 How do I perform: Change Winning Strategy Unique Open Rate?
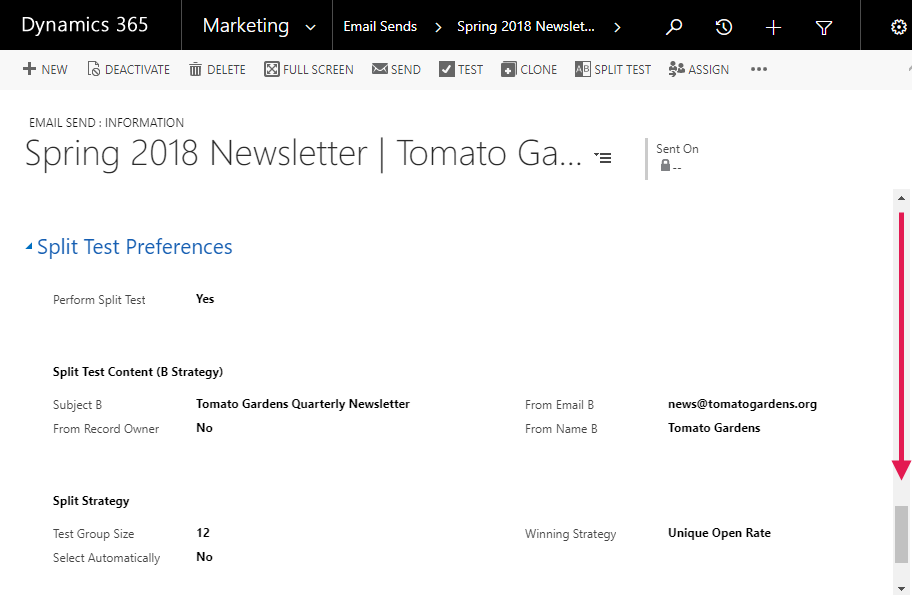point(719,533)
